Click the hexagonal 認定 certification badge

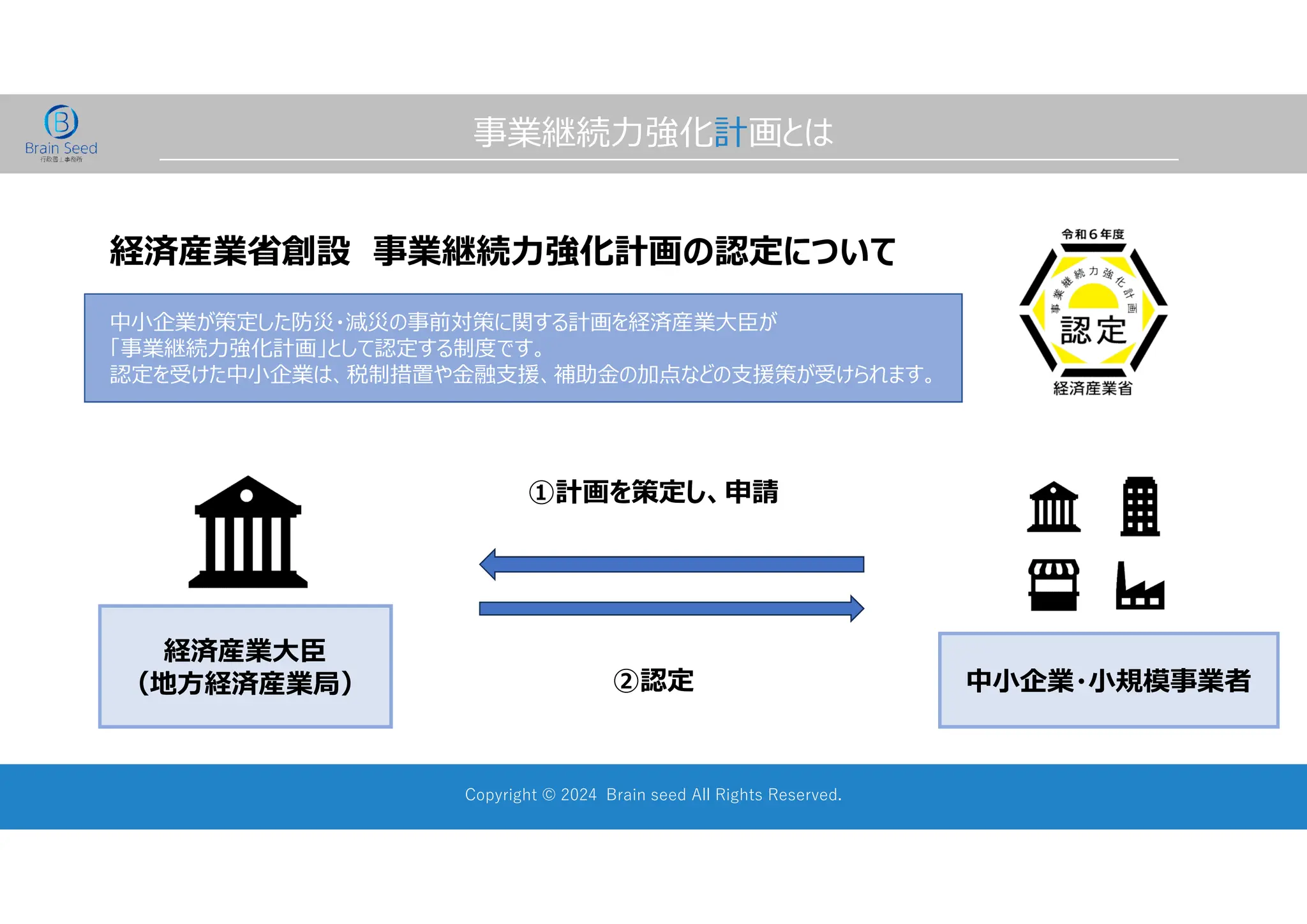click(x=1093, y=311)
